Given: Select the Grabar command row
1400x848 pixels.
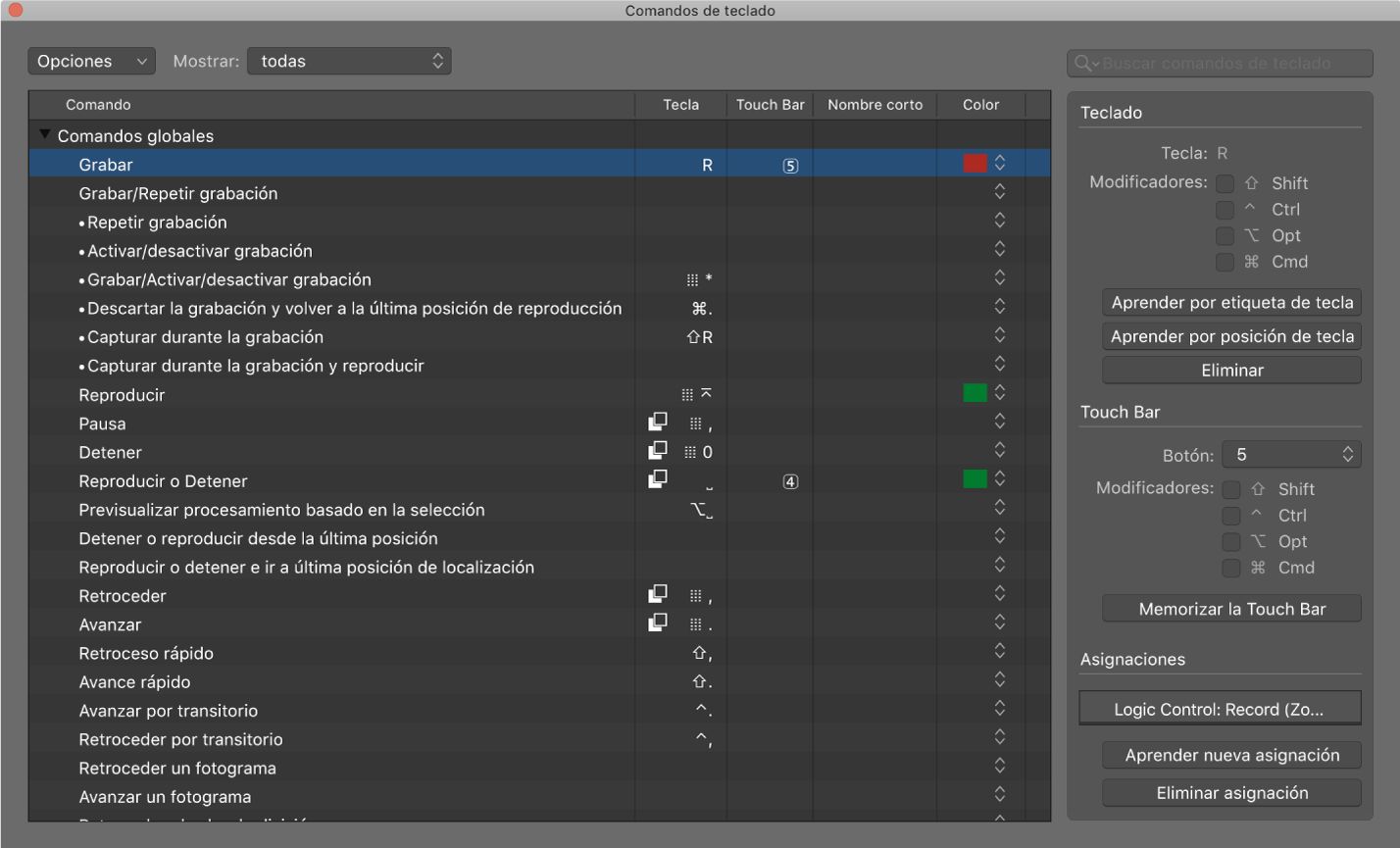Looking at the screenshot, I should coord(539,164).
